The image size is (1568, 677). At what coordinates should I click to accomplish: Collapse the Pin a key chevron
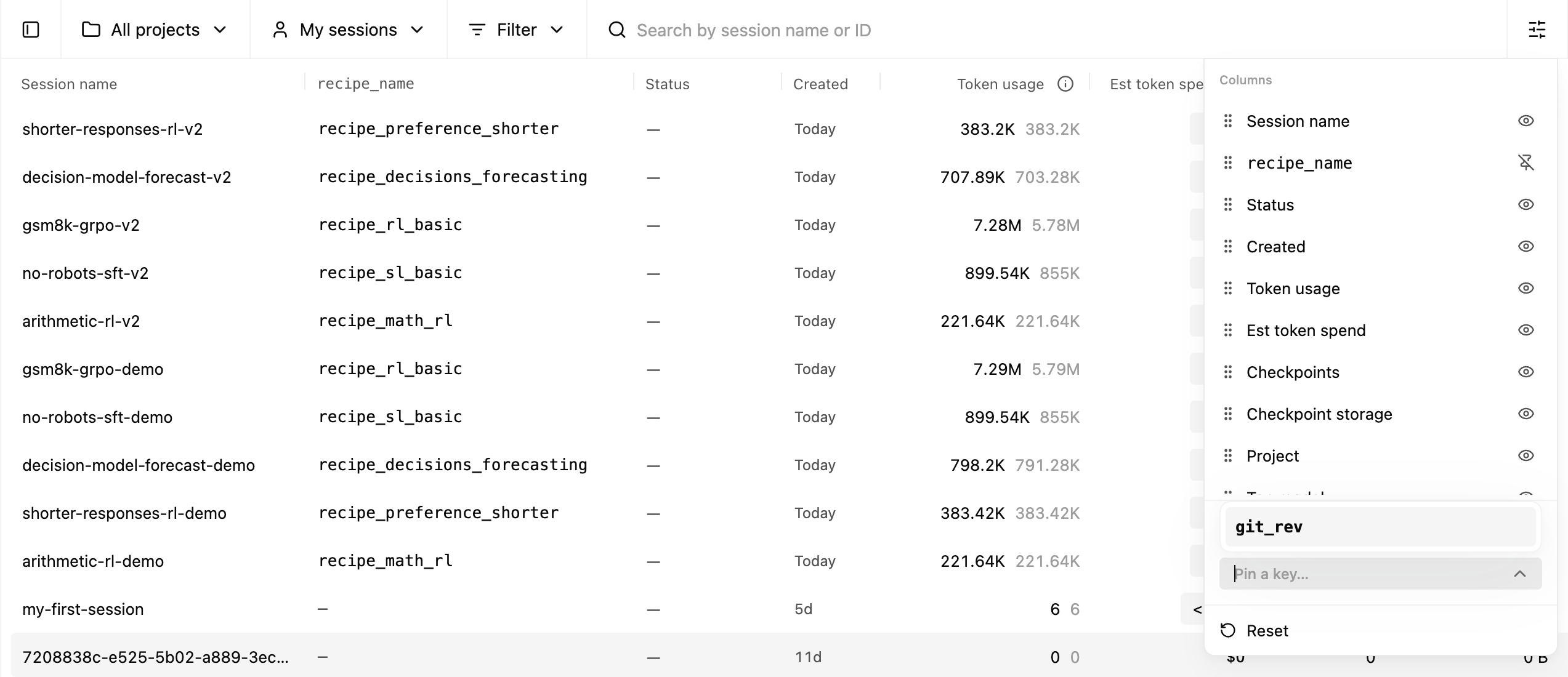coord(1519,574)
